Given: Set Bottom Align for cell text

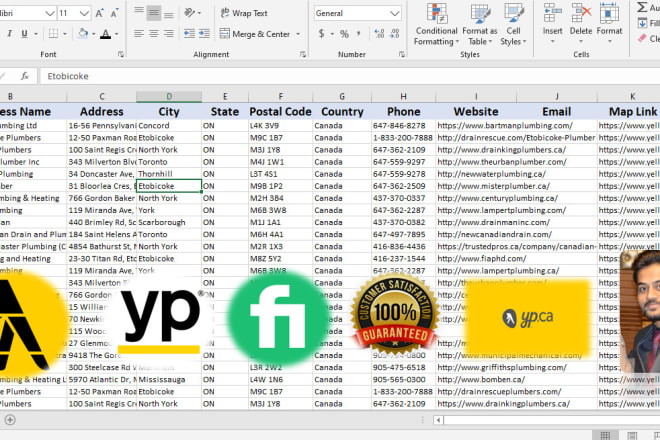Looking at the screenshot, I should point(169,13).
